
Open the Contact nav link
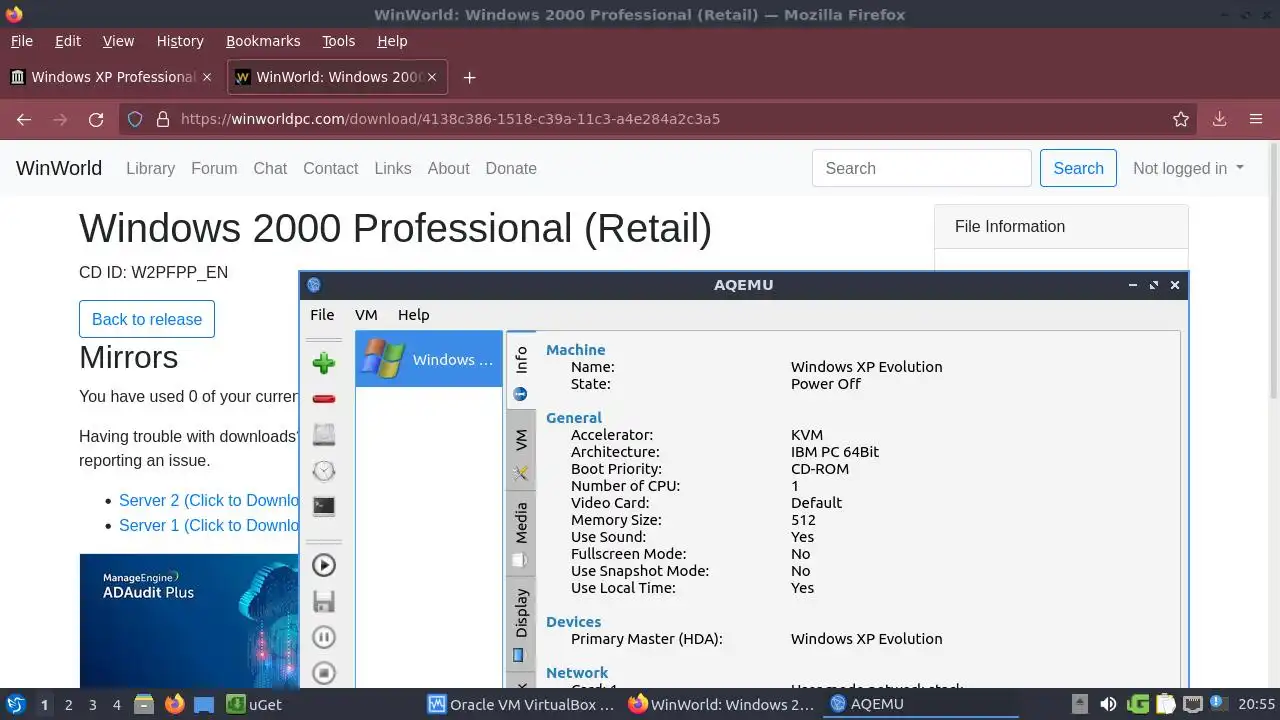(330, 168)
